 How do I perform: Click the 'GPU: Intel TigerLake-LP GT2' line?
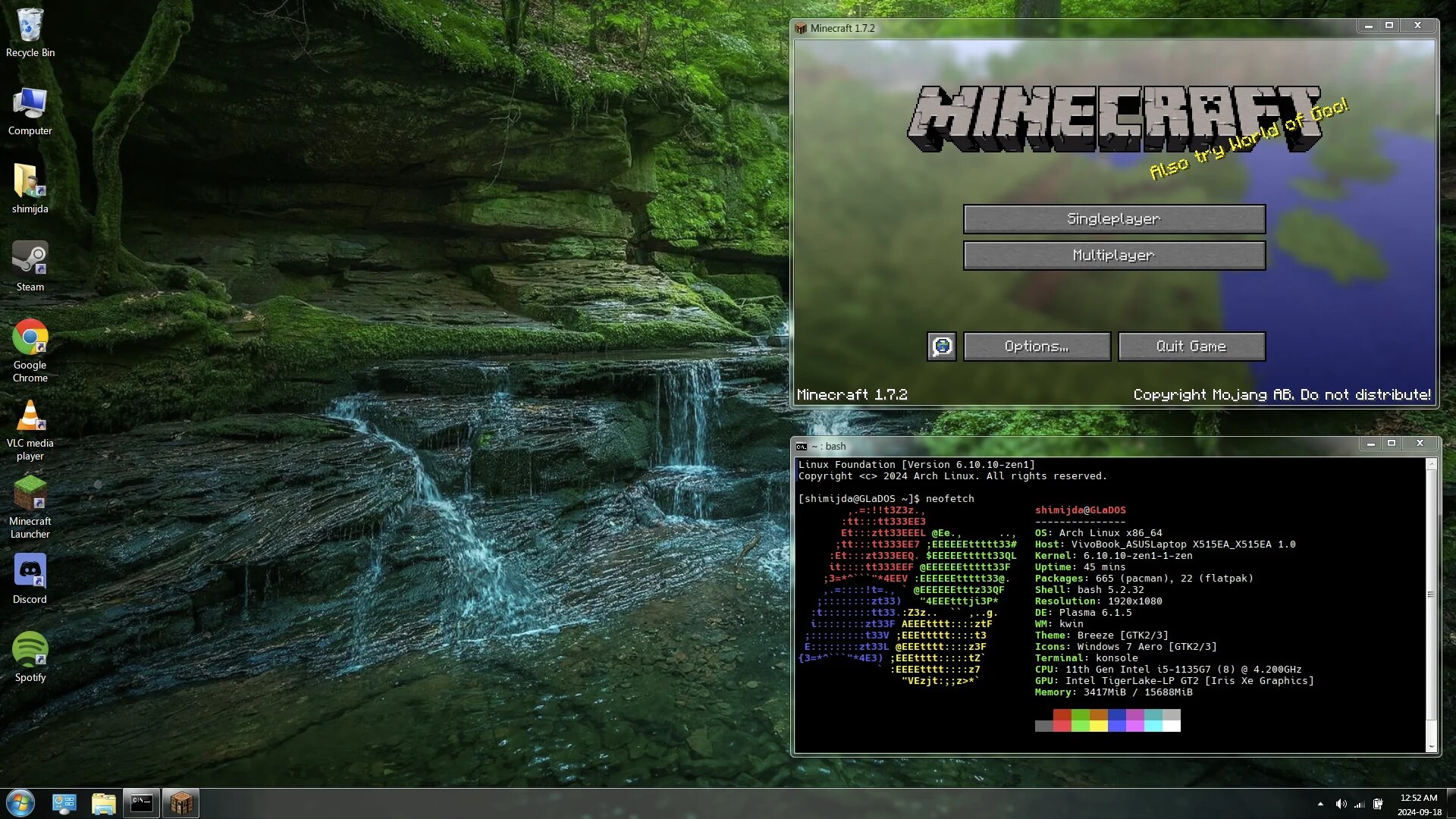(1174, 681)
